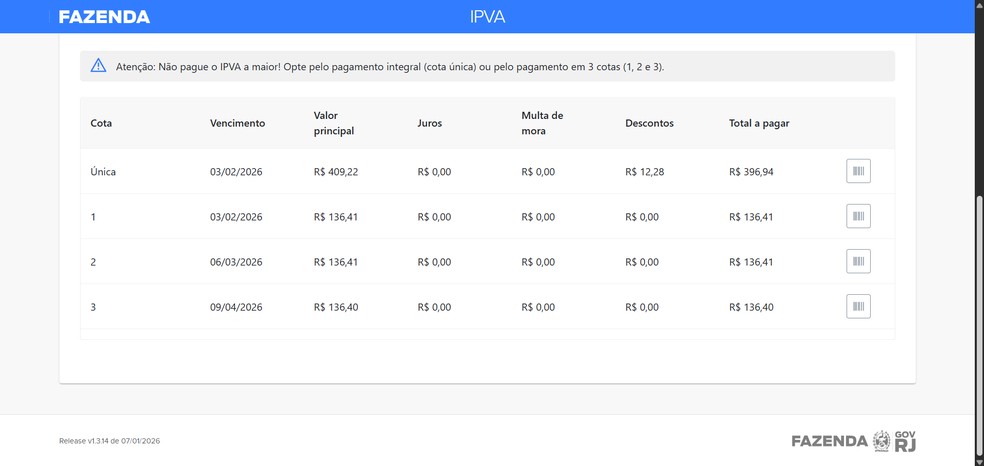Click the R$ 12,28 discount value
Viewport: 984px width, 466px height.
[644, 172]
